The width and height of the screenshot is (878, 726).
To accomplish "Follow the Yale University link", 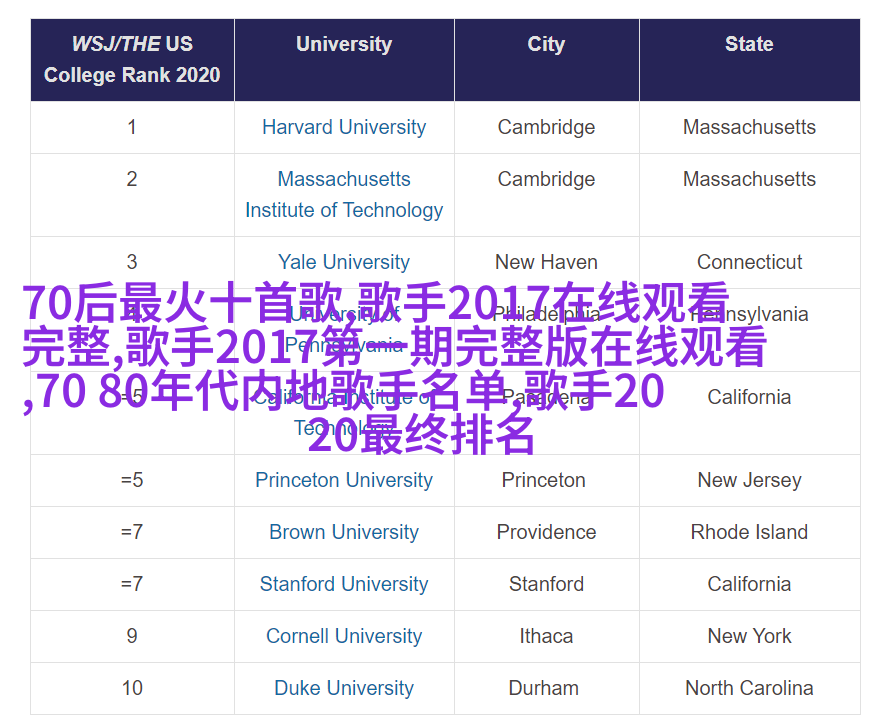I will (x=344, y=262).
